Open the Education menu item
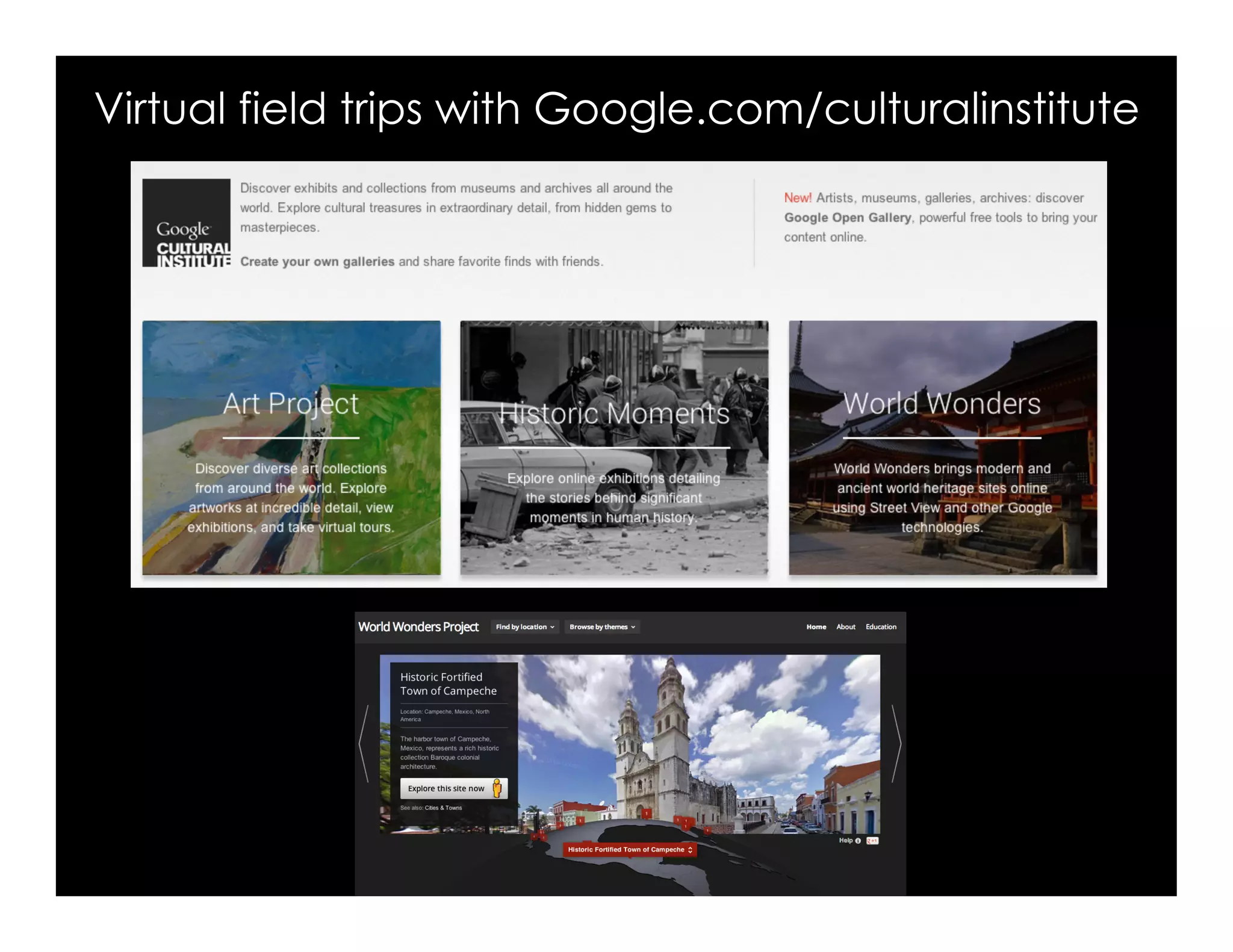The width and height of the screenshot is (1233, 952). click(x=881, y=627)
